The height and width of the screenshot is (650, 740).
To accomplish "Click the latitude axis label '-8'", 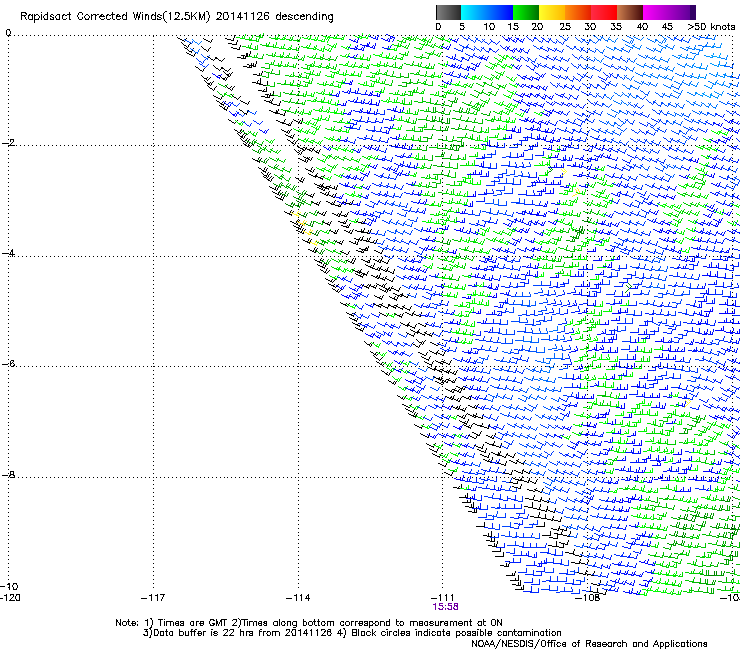I will (8, 475).
